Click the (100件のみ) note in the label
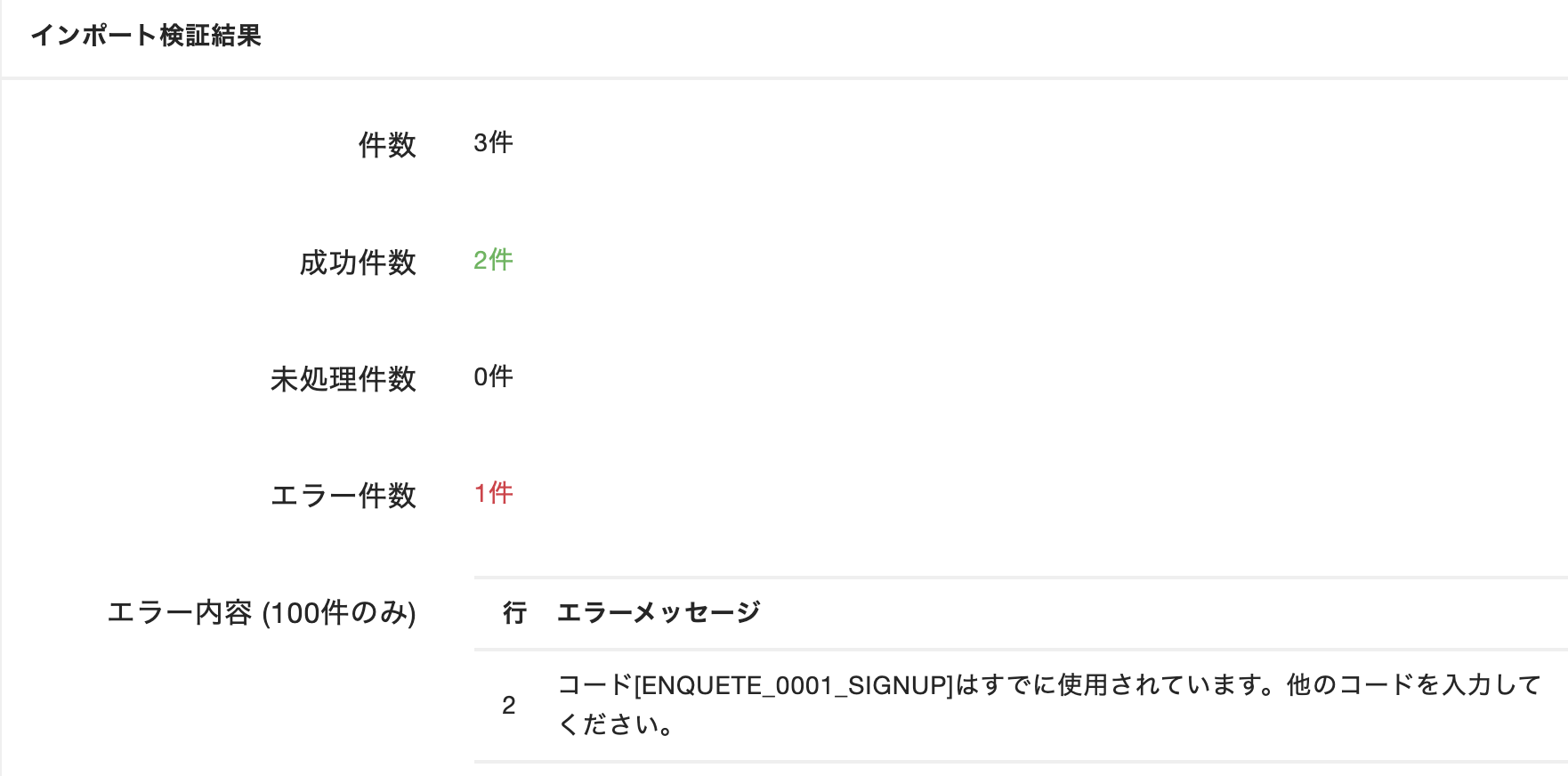 click(x=339, y=612)
